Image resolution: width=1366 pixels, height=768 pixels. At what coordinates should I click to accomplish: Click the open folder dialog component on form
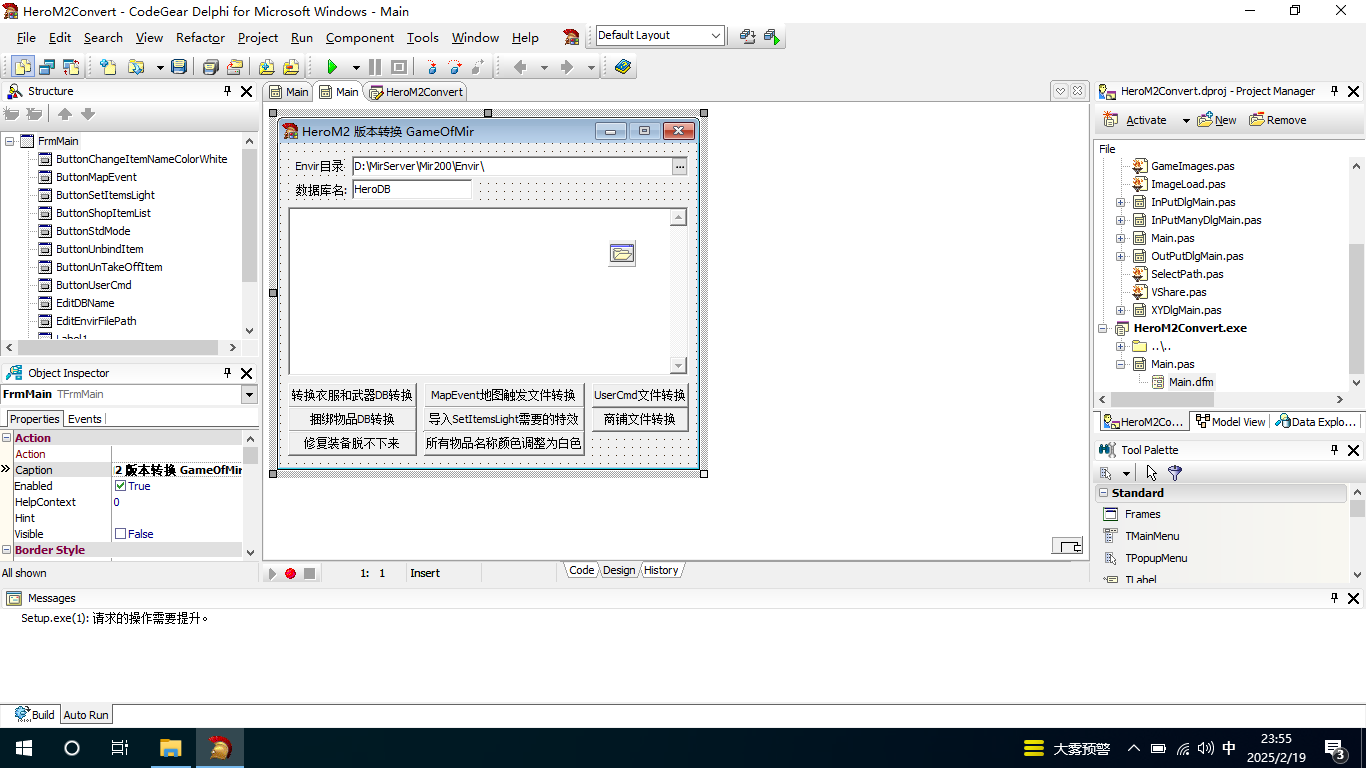(622, 254)
